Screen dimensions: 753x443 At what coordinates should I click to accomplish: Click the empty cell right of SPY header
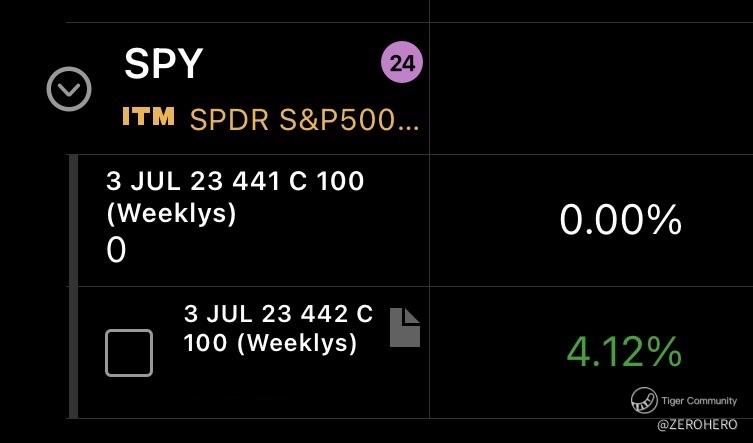pos(591,88)
